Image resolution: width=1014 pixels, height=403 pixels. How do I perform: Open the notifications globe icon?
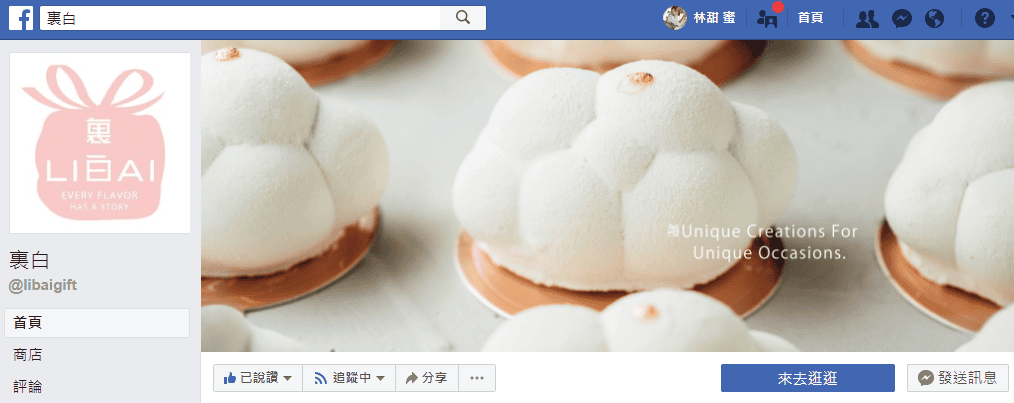pyautogui.click(x=935, y=18)
